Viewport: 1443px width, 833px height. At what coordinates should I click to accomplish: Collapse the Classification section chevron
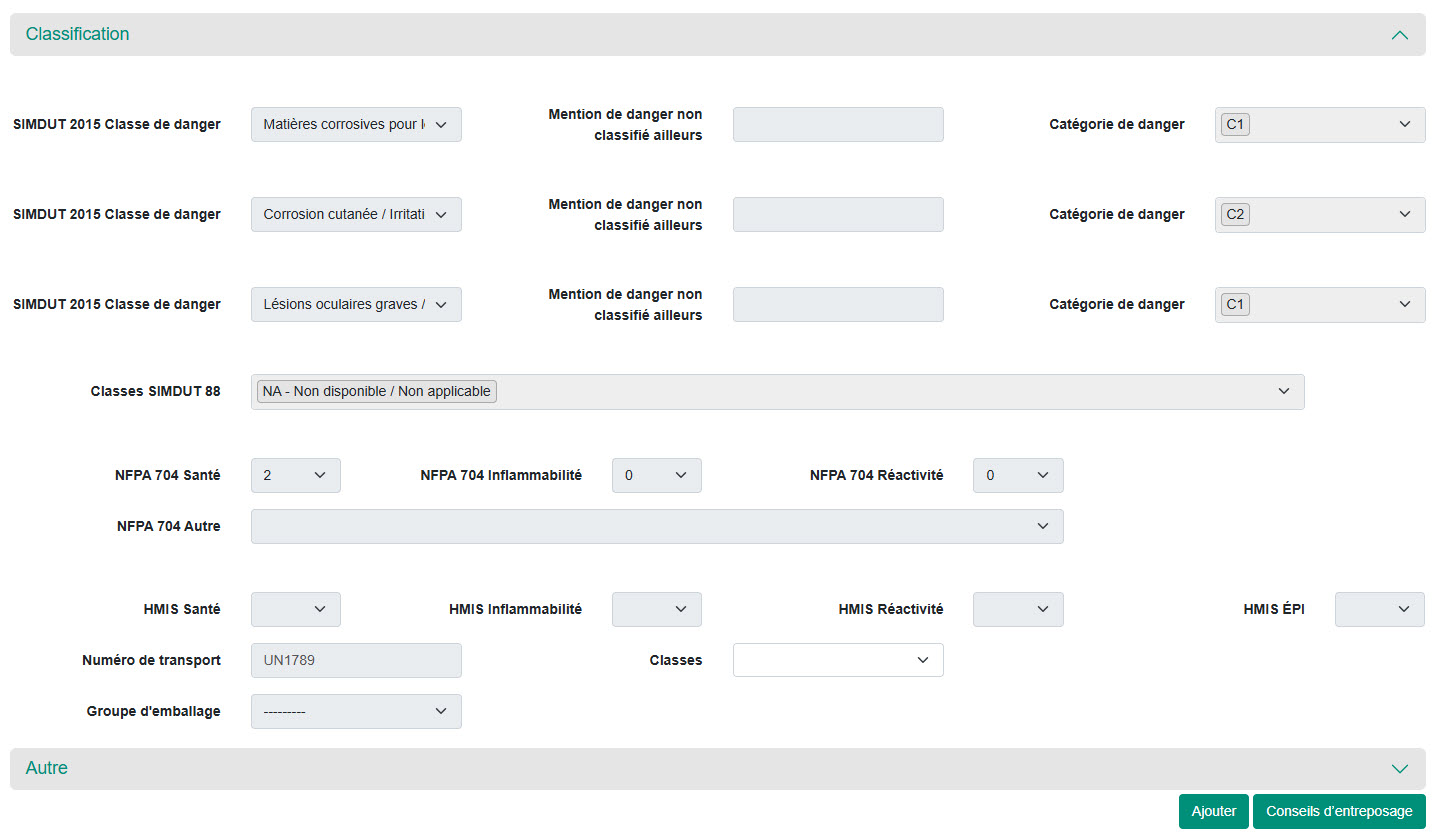[x=1399, y=35]
